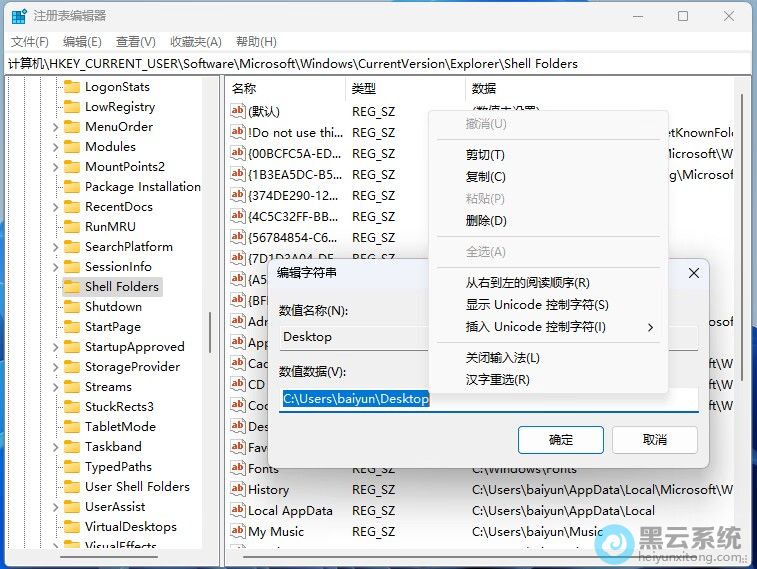Expand the StartupApproved tree node
Image resolution: width=757 pixels, height=569 pixels.
point(56,347)
